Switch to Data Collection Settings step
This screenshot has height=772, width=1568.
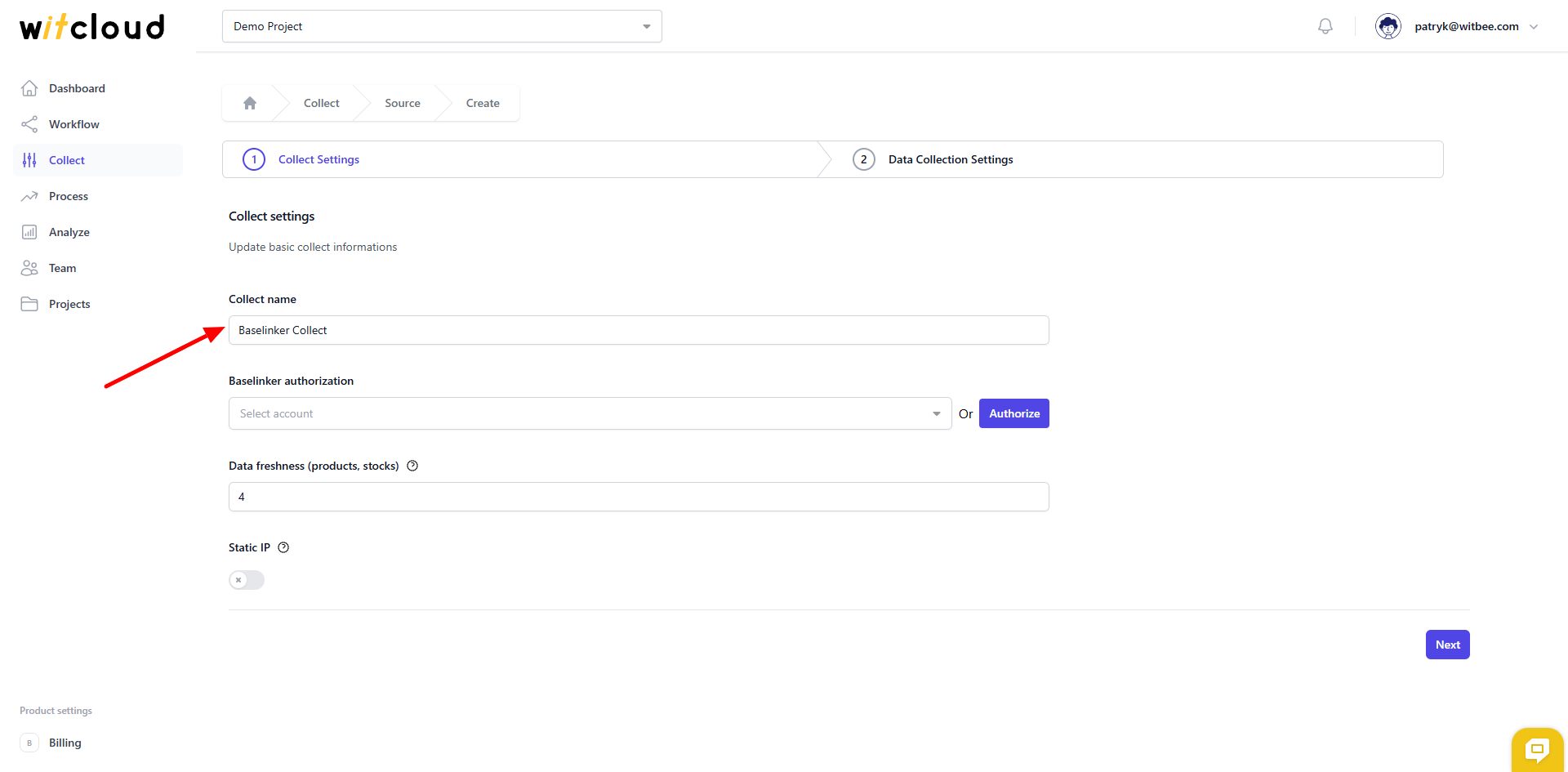(x=950, y=159)
